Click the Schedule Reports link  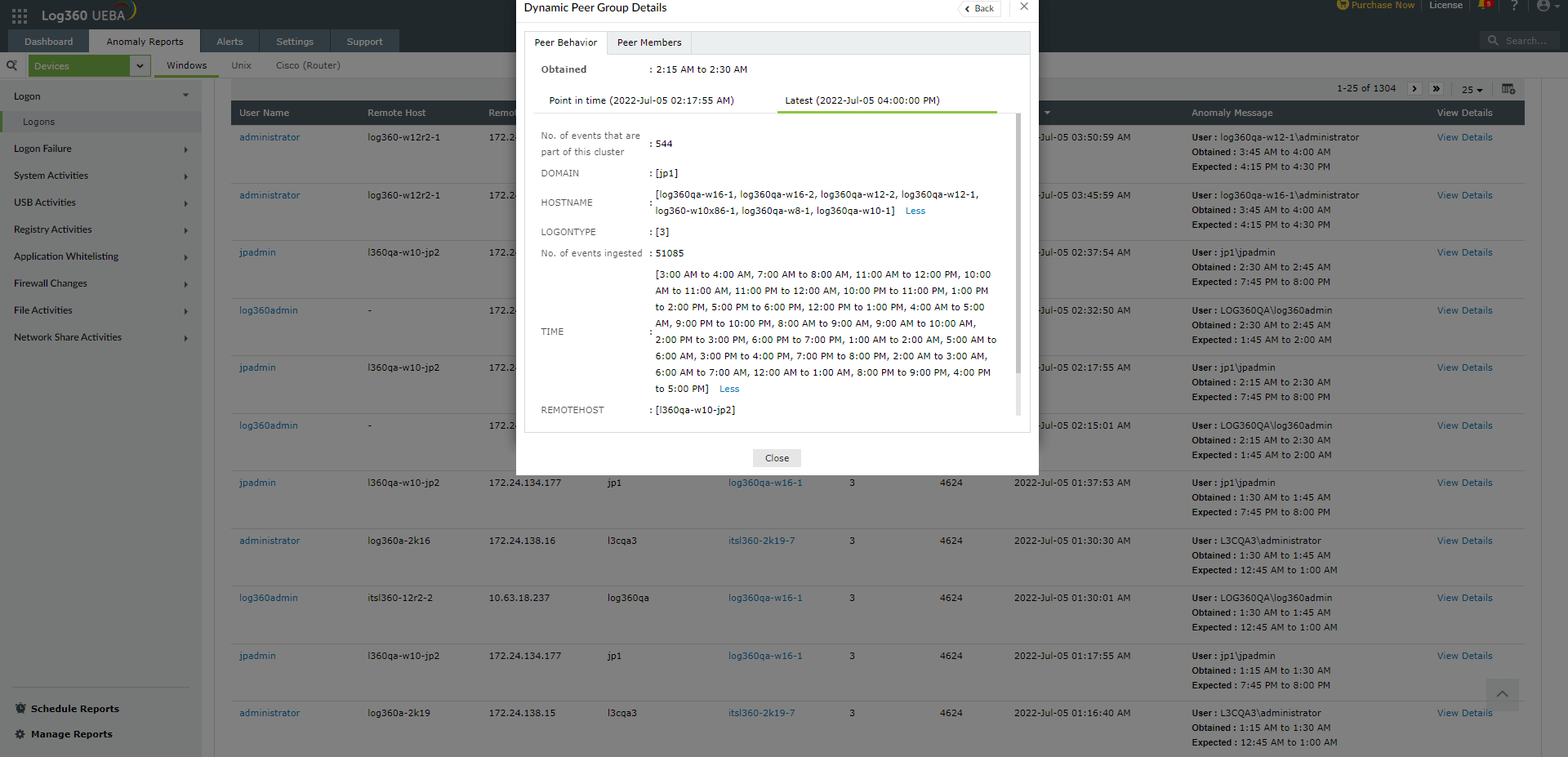click(x=74, y=709)
